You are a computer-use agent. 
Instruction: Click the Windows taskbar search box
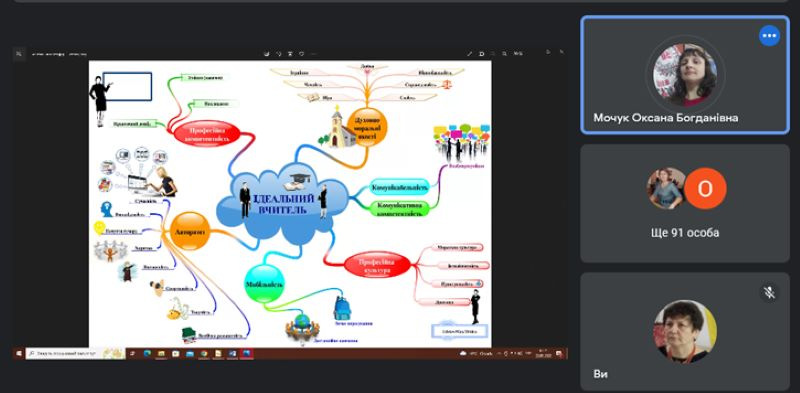[76, 354]
